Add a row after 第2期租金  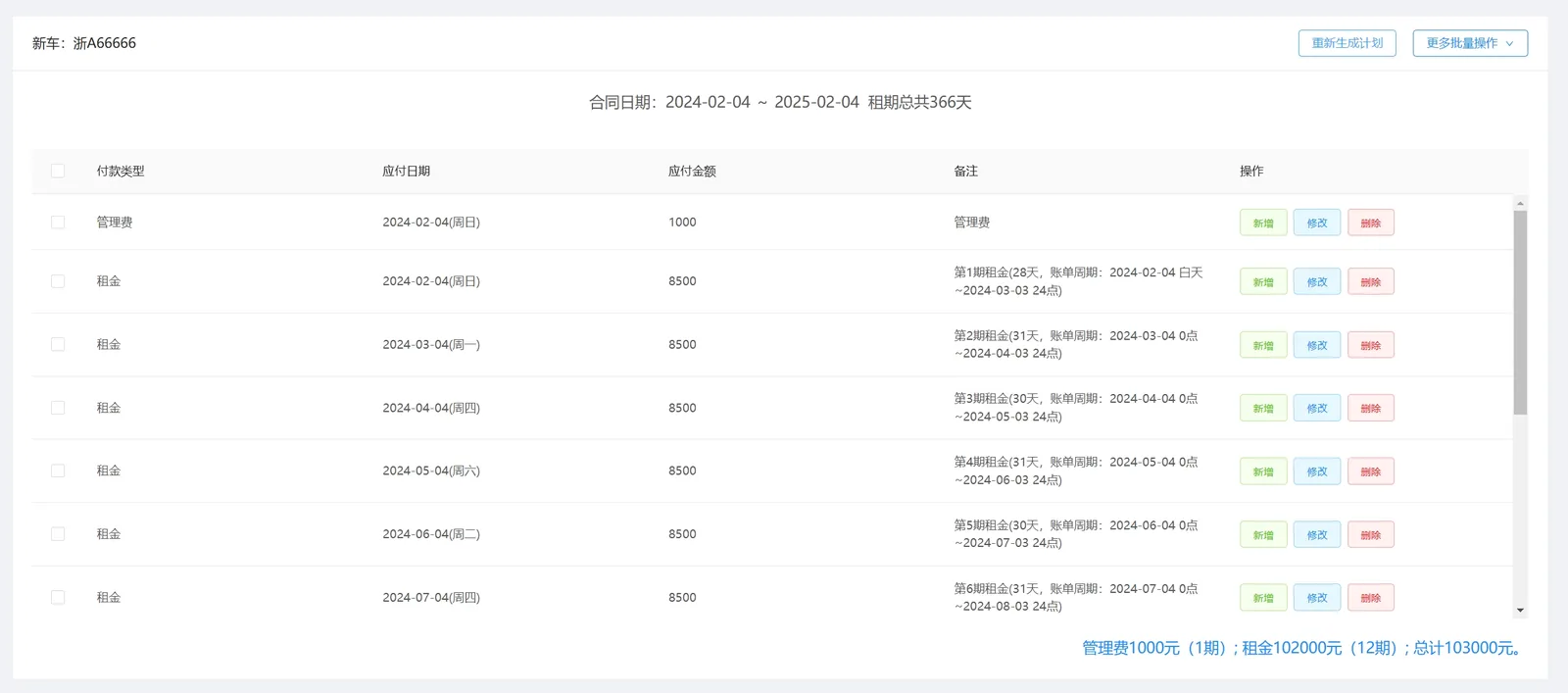(1263, 345)
